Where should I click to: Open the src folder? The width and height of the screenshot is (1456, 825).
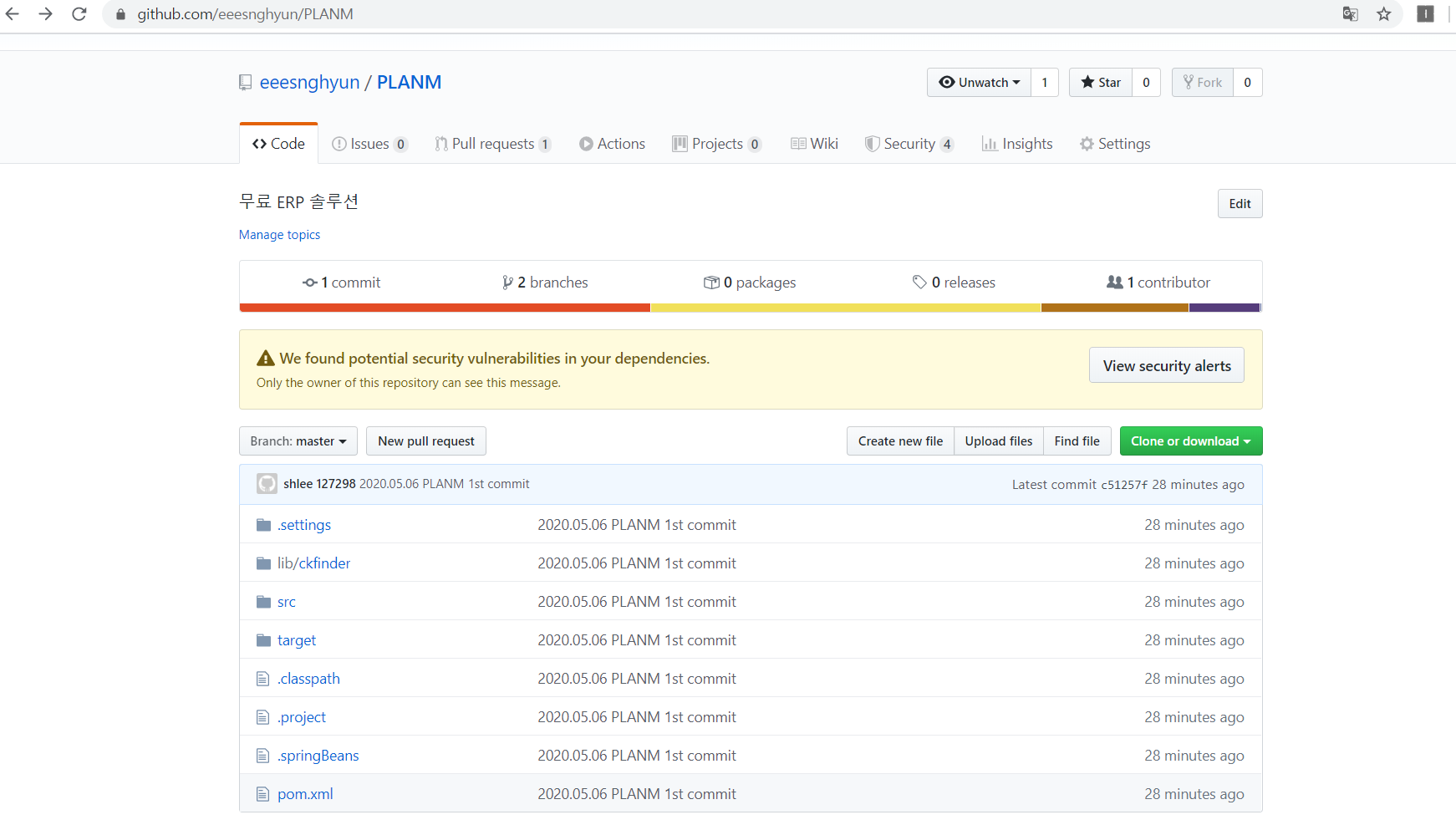tap(287, 602)
